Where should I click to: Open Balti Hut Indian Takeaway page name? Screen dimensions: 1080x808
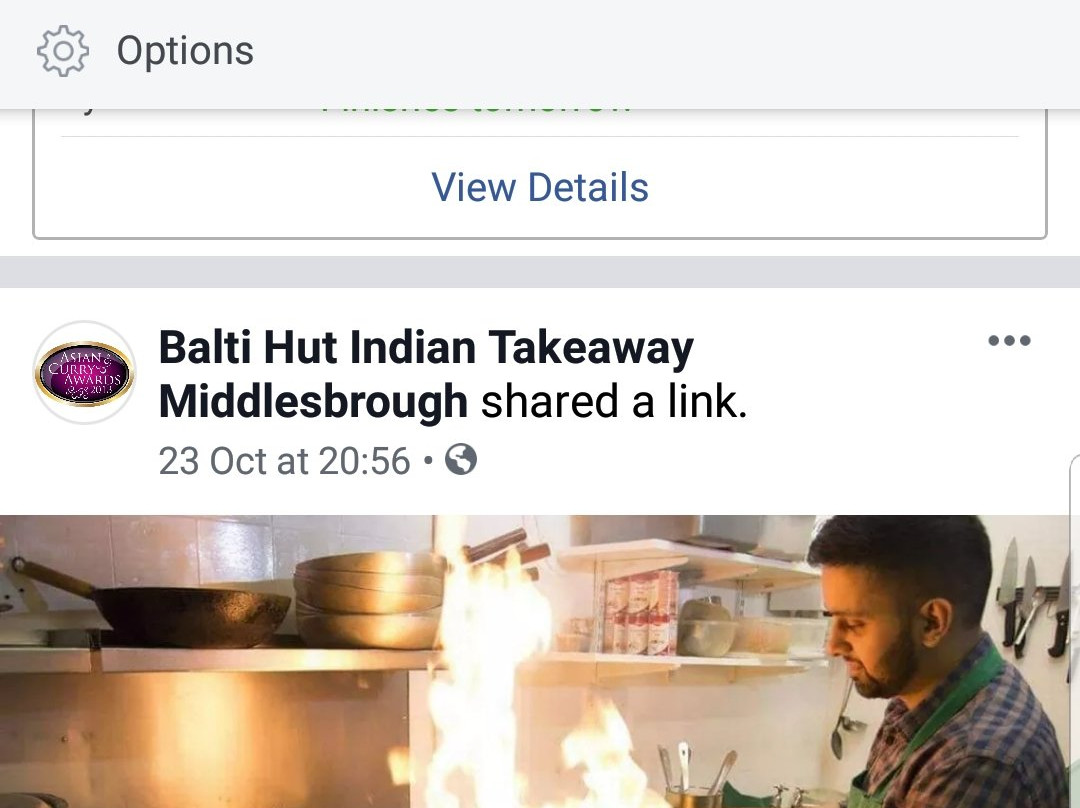click(426, 347)
